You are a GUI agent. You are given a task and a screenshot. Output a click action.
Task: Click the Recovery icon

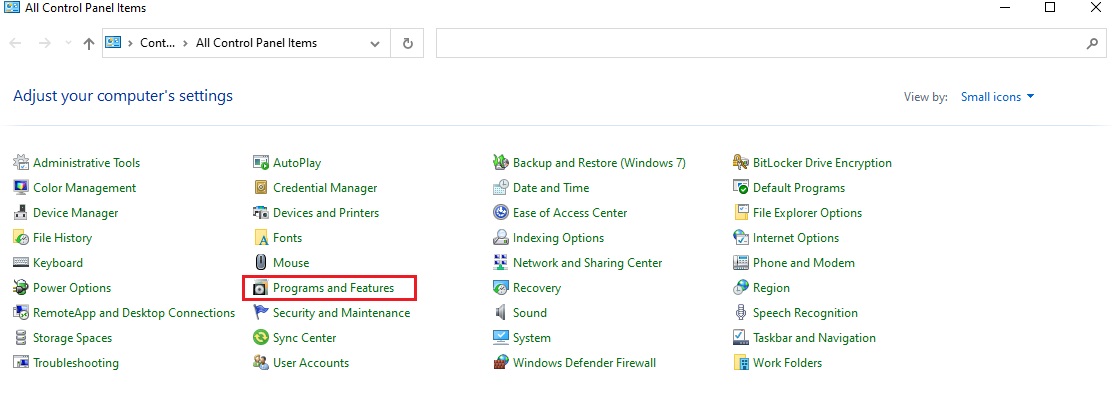point(501,288)
